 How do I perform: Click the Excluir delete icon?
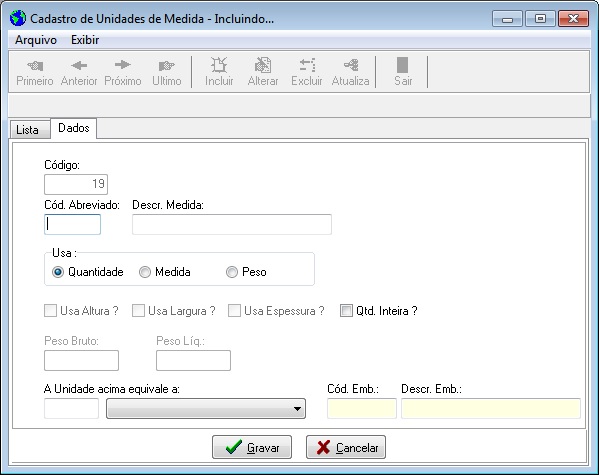[307, 65]
